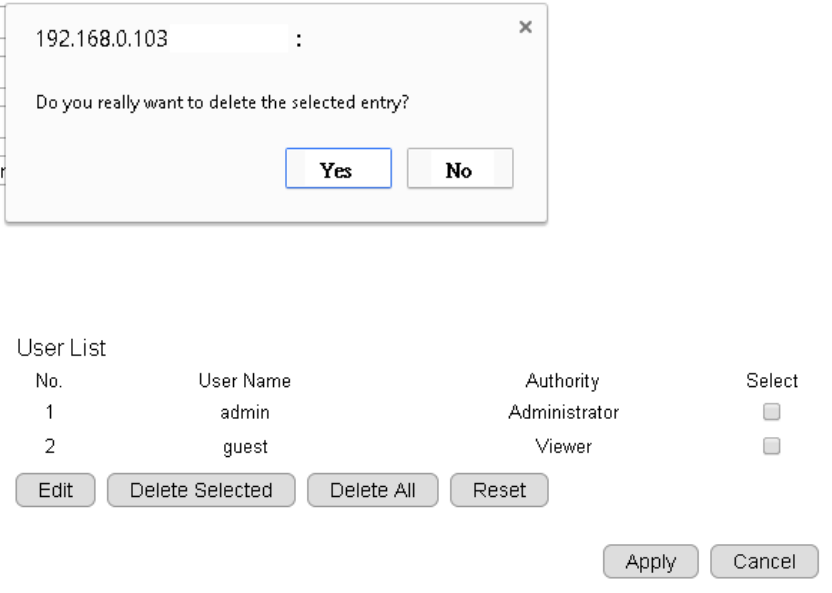Decline deletion with the No button
The width and height of the screenshot is (832, 593).
(x=459, y=170)
